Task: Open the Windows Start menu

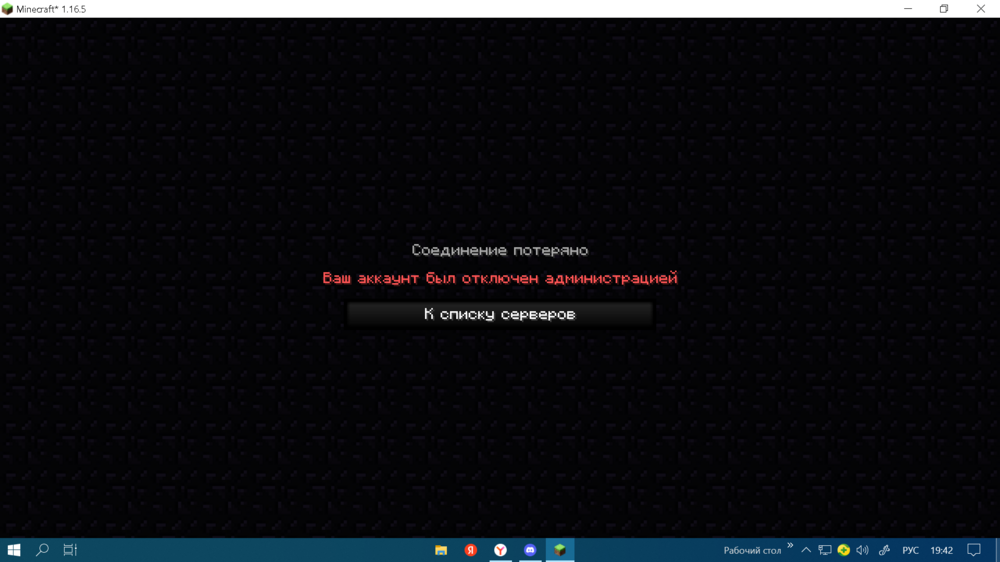Action: (x=13, y=550)
